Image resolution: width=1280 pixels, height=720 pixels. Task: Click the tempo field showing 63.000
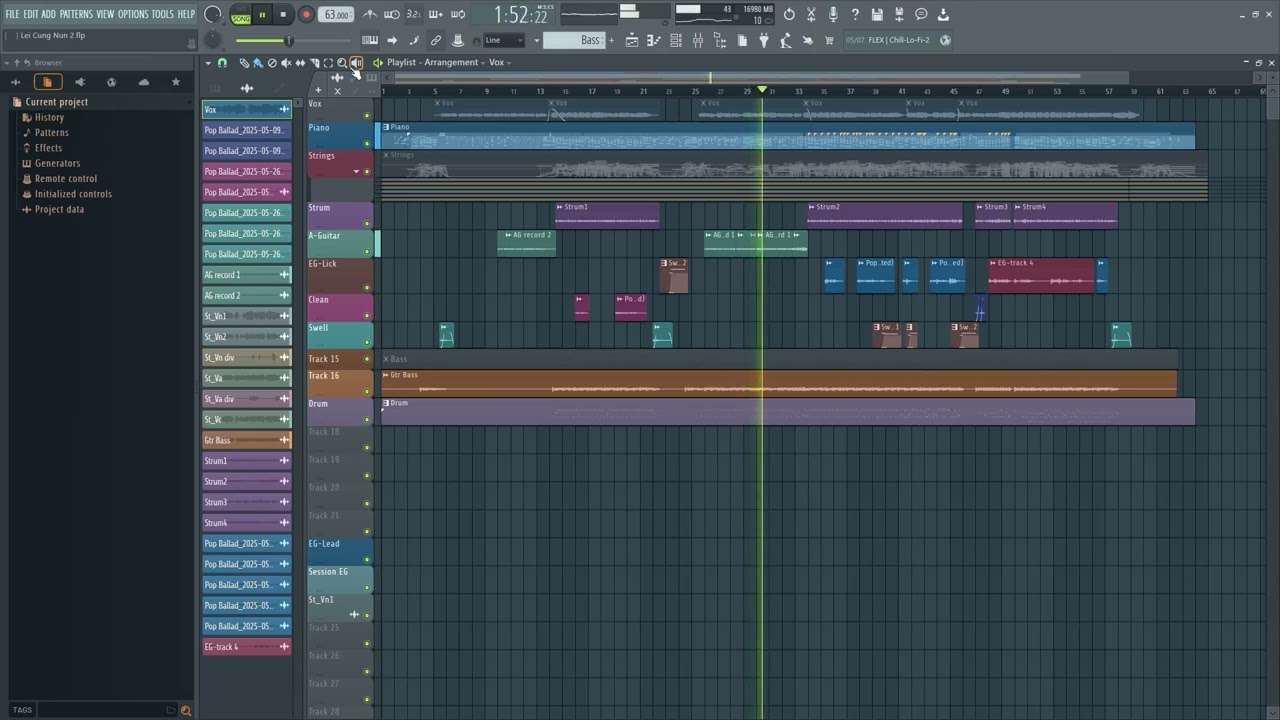[x=337, y=15]
